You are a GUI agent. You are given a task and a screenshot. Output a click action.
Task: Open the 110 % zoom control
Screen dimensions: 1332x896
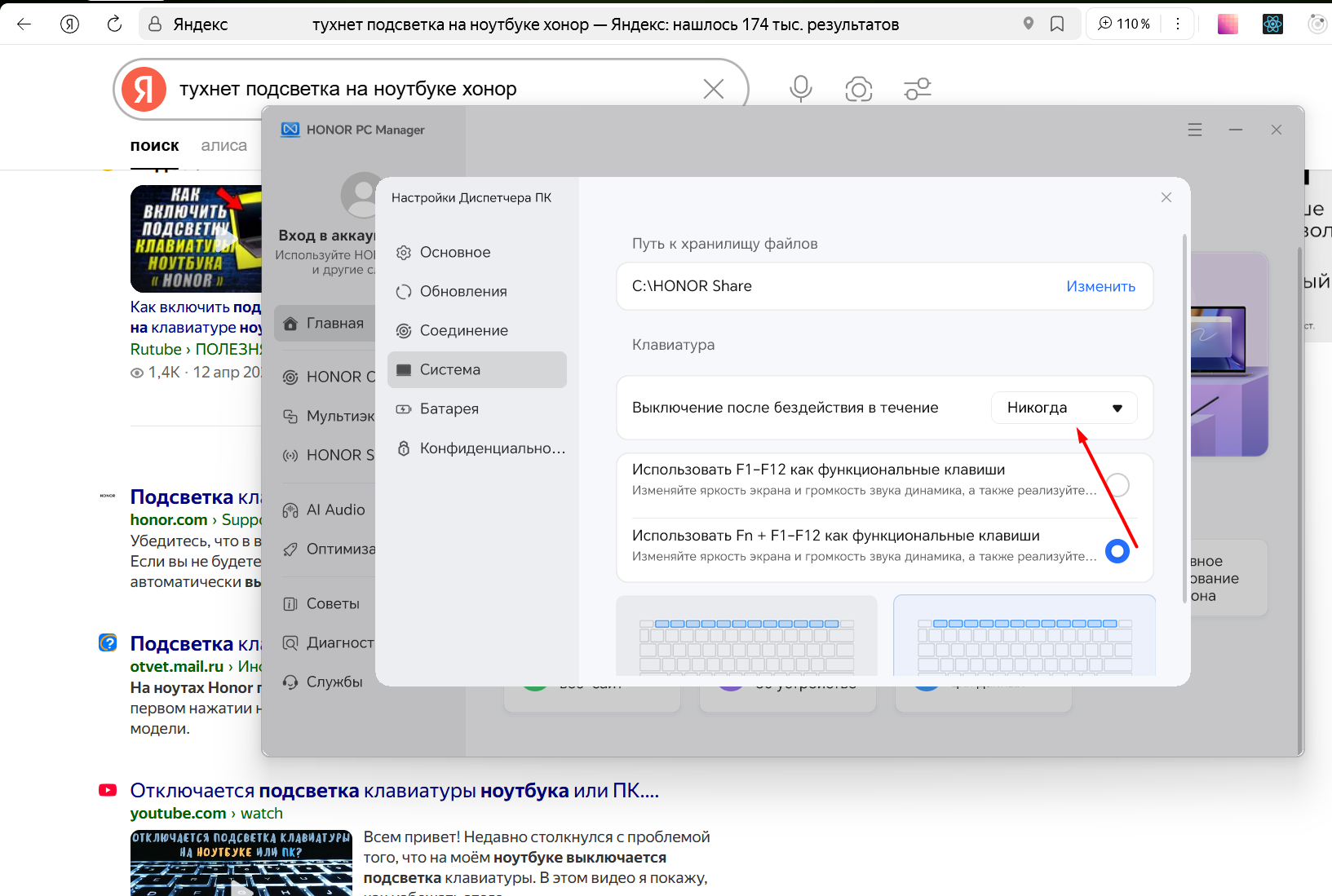click(x=1124, y=24)
